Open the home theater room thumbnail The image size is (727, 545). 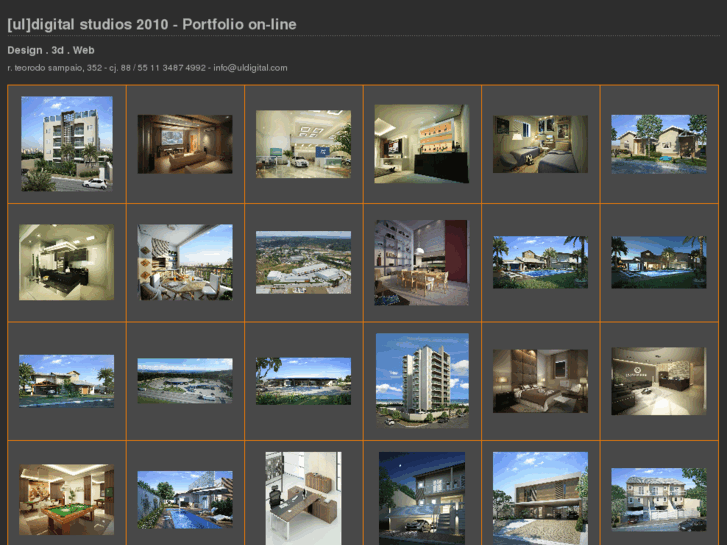tap(185, 144)
